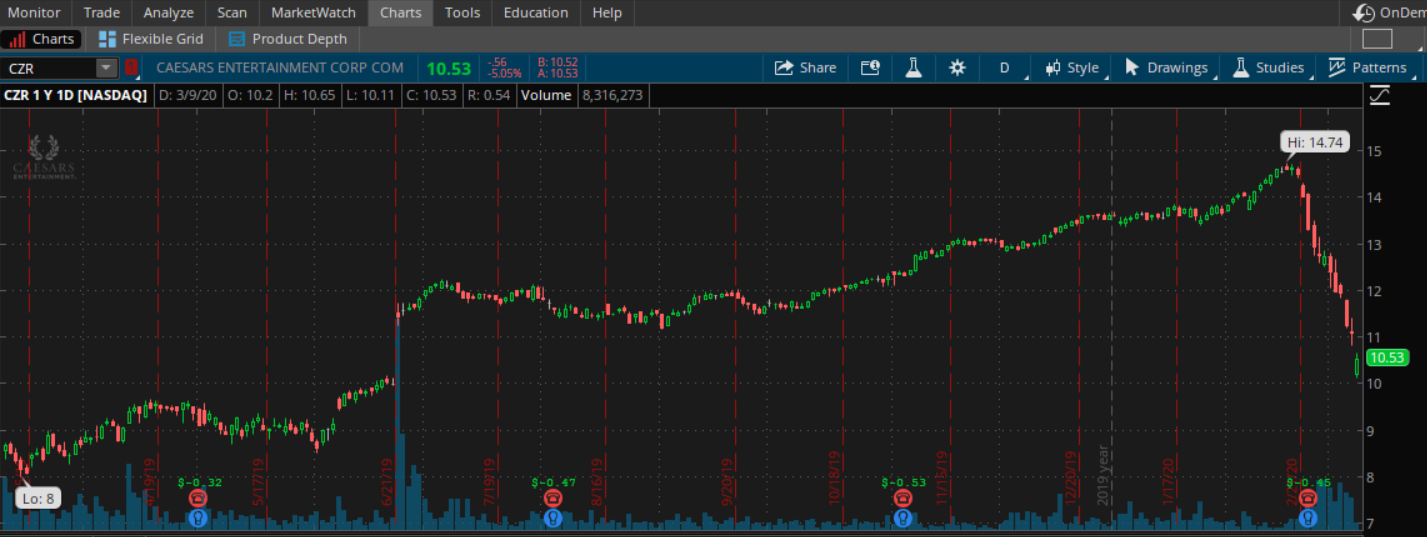Click the close value C: 10.53
Viewport: 1427px width, 537px height.
pyautogui.click(x=433, y=95)
